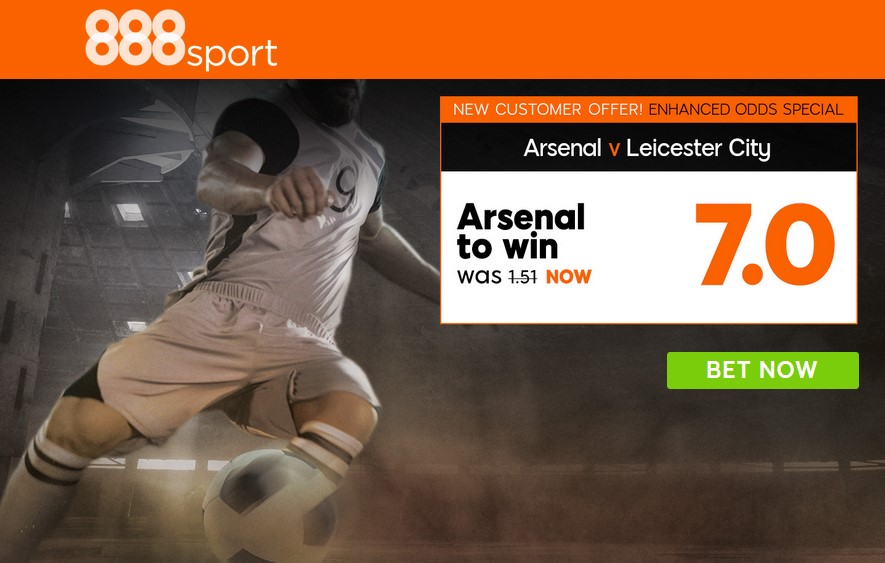
Task: Click the Arsenal to win headline
Action: pyautogui.click(x=520, y=232)
